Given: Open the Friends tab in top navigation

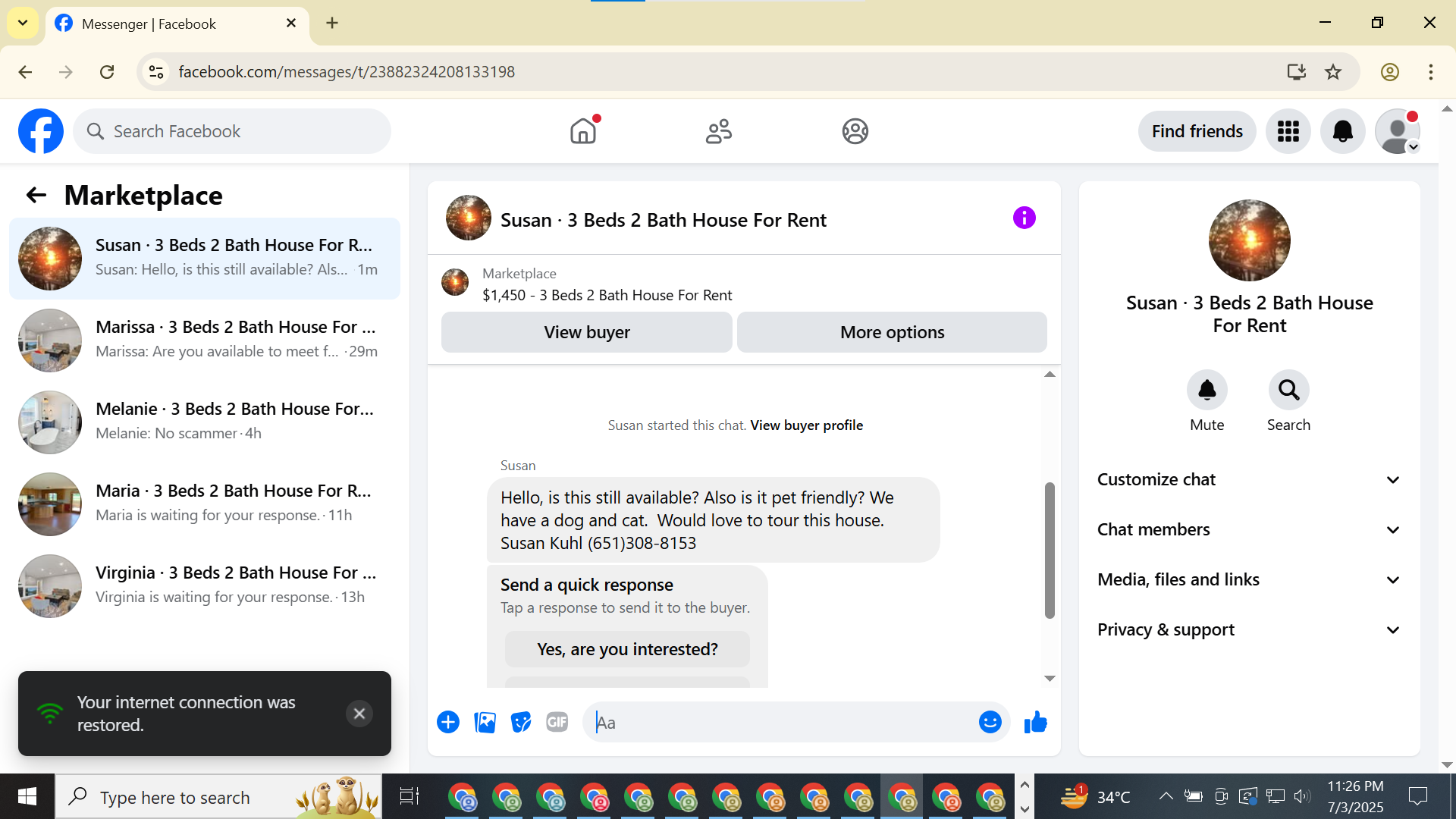Looking at the screenshot, I should [x=718, y=131].
